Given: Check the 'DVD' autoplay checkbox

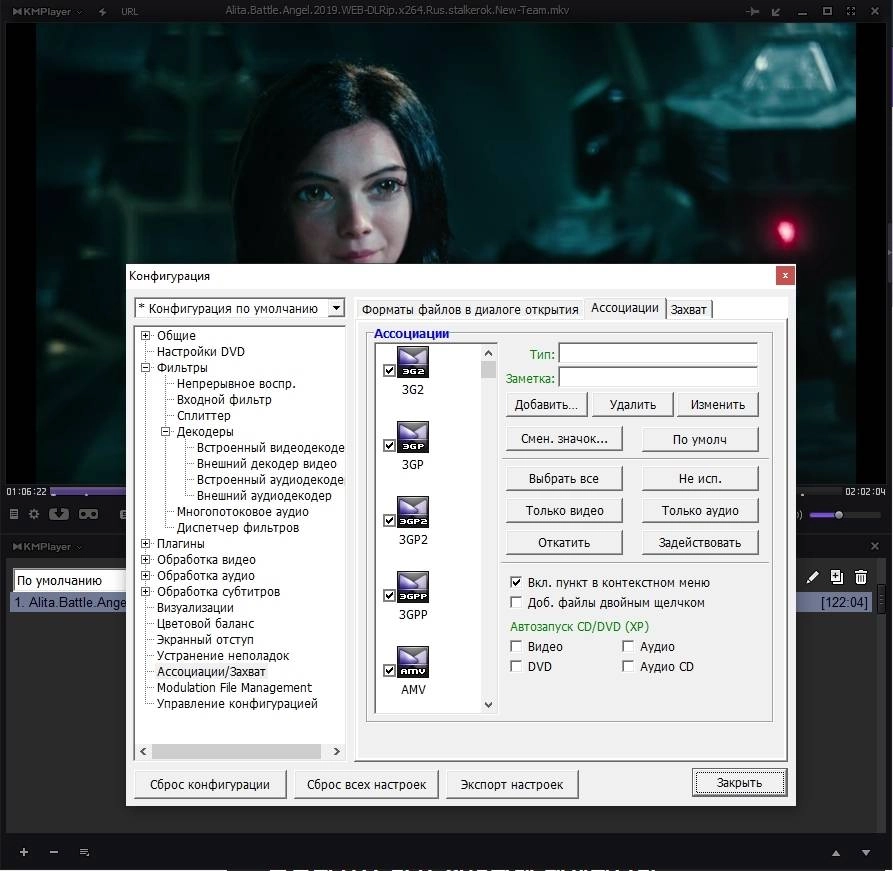Looking at the screenshot, I should [x=516, y=666].
